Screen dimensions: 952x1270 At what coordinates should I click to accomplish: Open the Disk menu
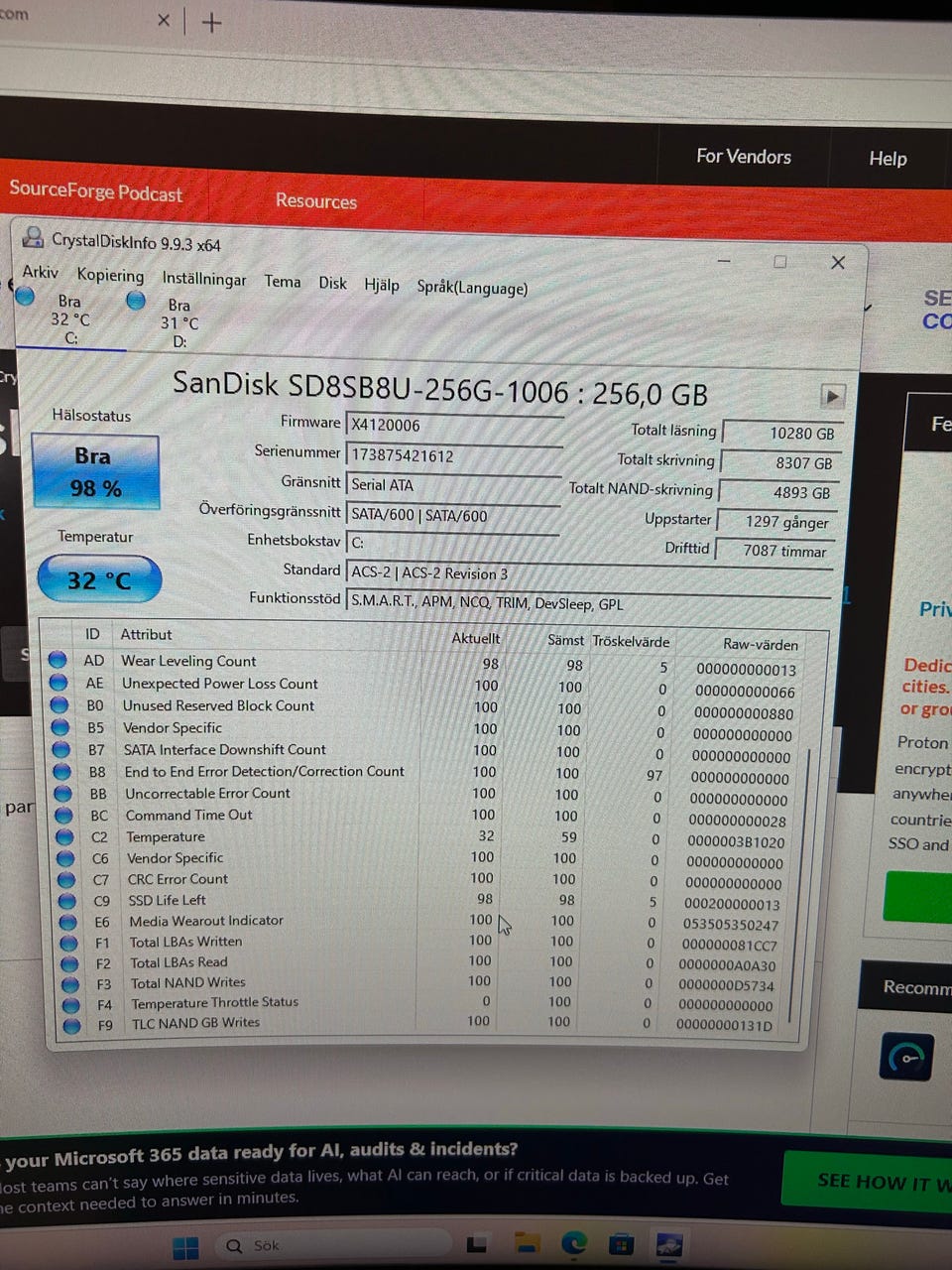point(332,283)
